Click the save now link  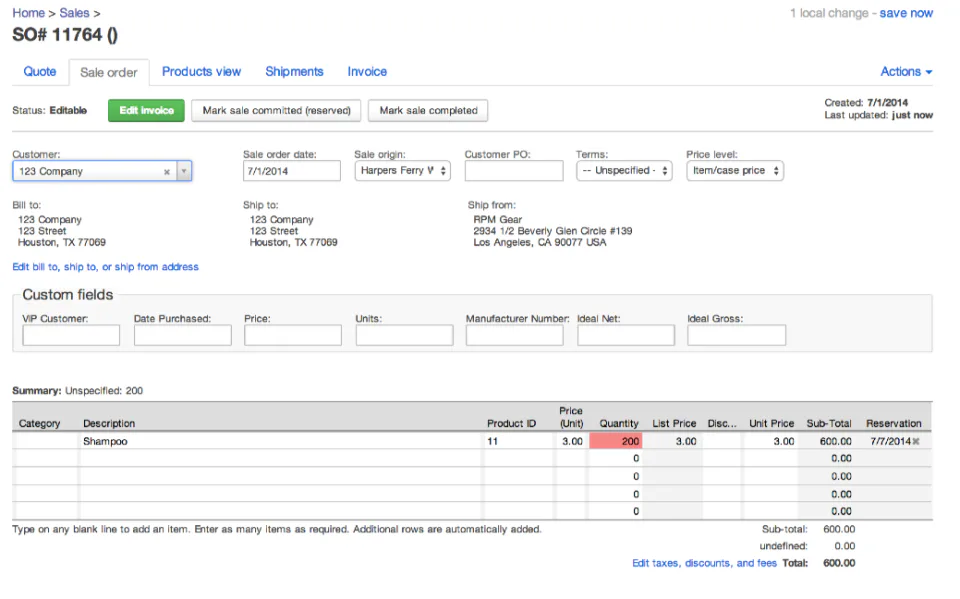(x=906, y=13)
